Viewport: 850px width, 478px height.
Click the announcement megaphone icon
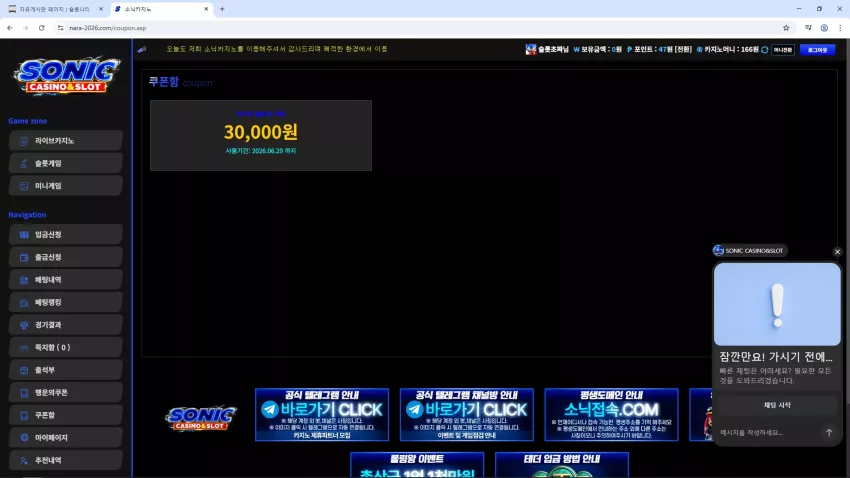[x=142, y=49]
